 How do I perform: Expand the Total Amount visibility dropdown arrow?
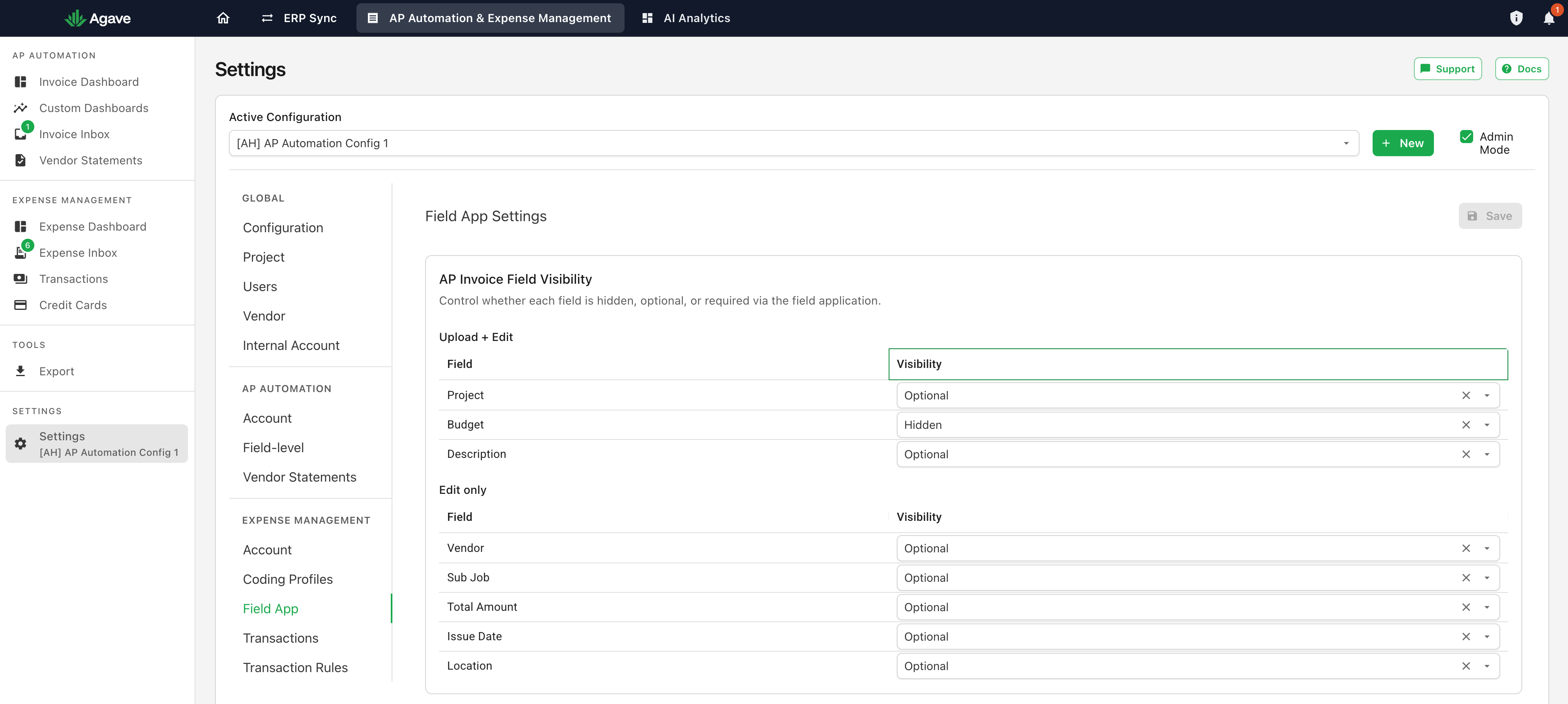click(x=1486, y=607)
